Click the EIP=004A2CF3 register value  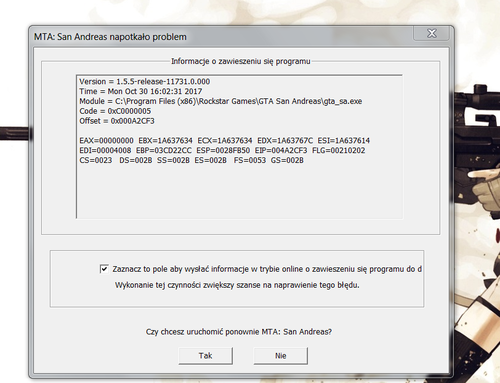click(x=281, y=151)
